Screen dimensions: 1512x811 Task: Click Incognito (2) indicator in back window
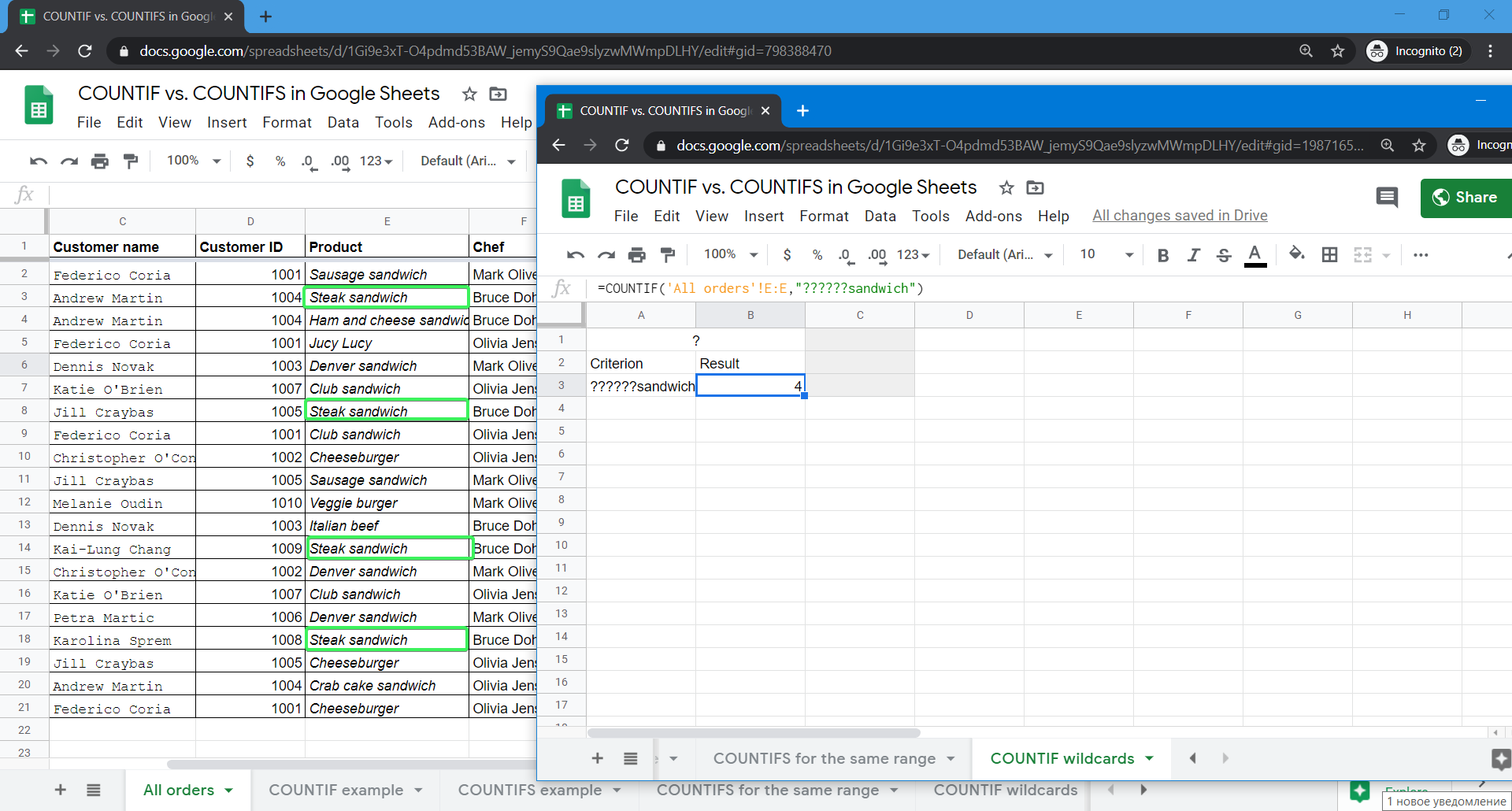(1417, 51)
